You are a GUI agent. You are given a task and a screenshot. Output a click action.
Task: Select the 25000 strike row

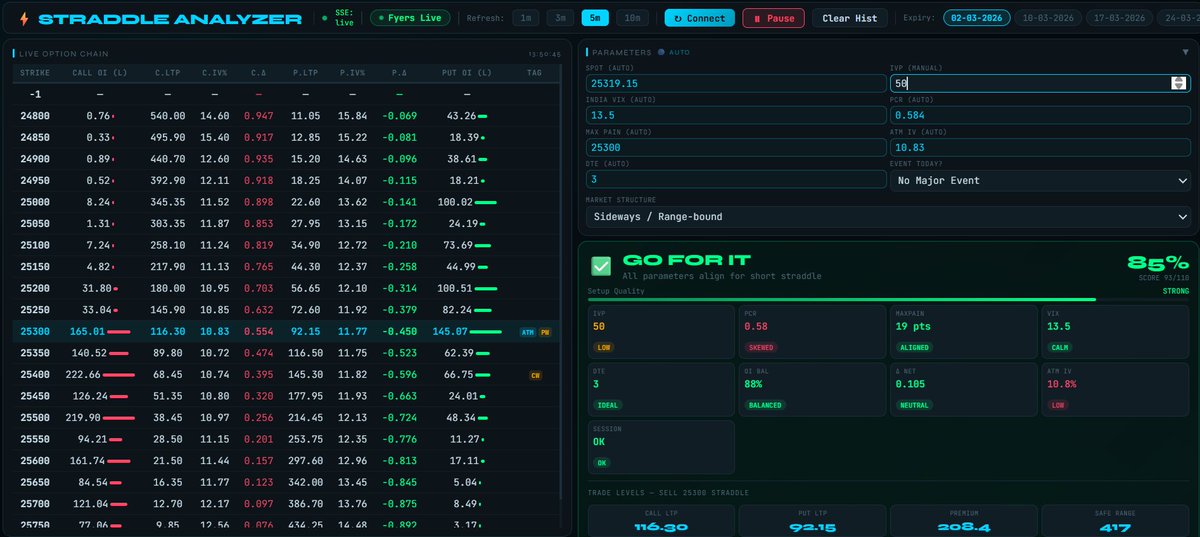[x=288, y=201]
